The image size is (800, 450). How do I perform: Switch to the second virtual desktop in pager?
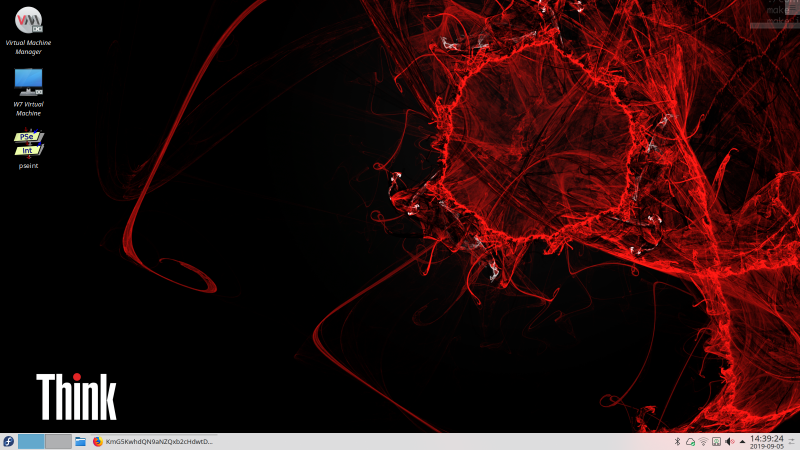coord(58,441)
